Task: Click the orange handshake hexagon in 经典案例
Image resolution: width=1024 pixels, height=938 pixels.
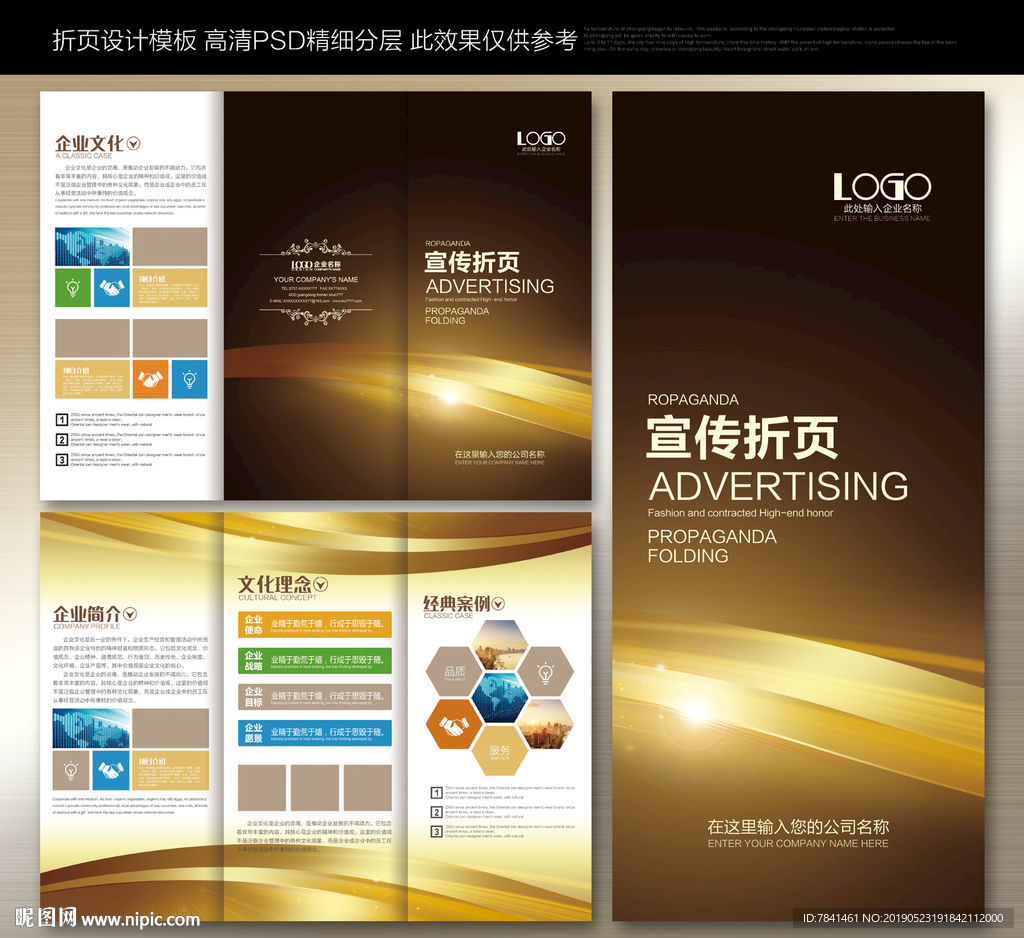Action: [453, 724]
